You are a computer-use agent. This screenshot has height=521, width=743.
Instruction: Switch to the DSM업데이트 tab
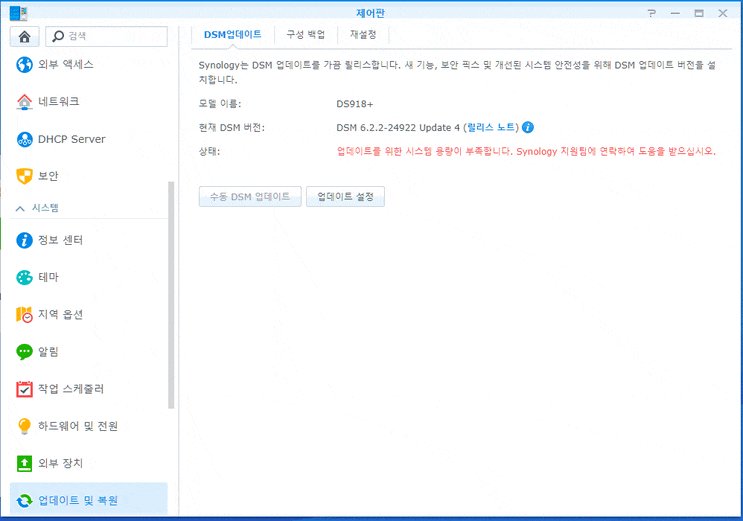(232, 35)
